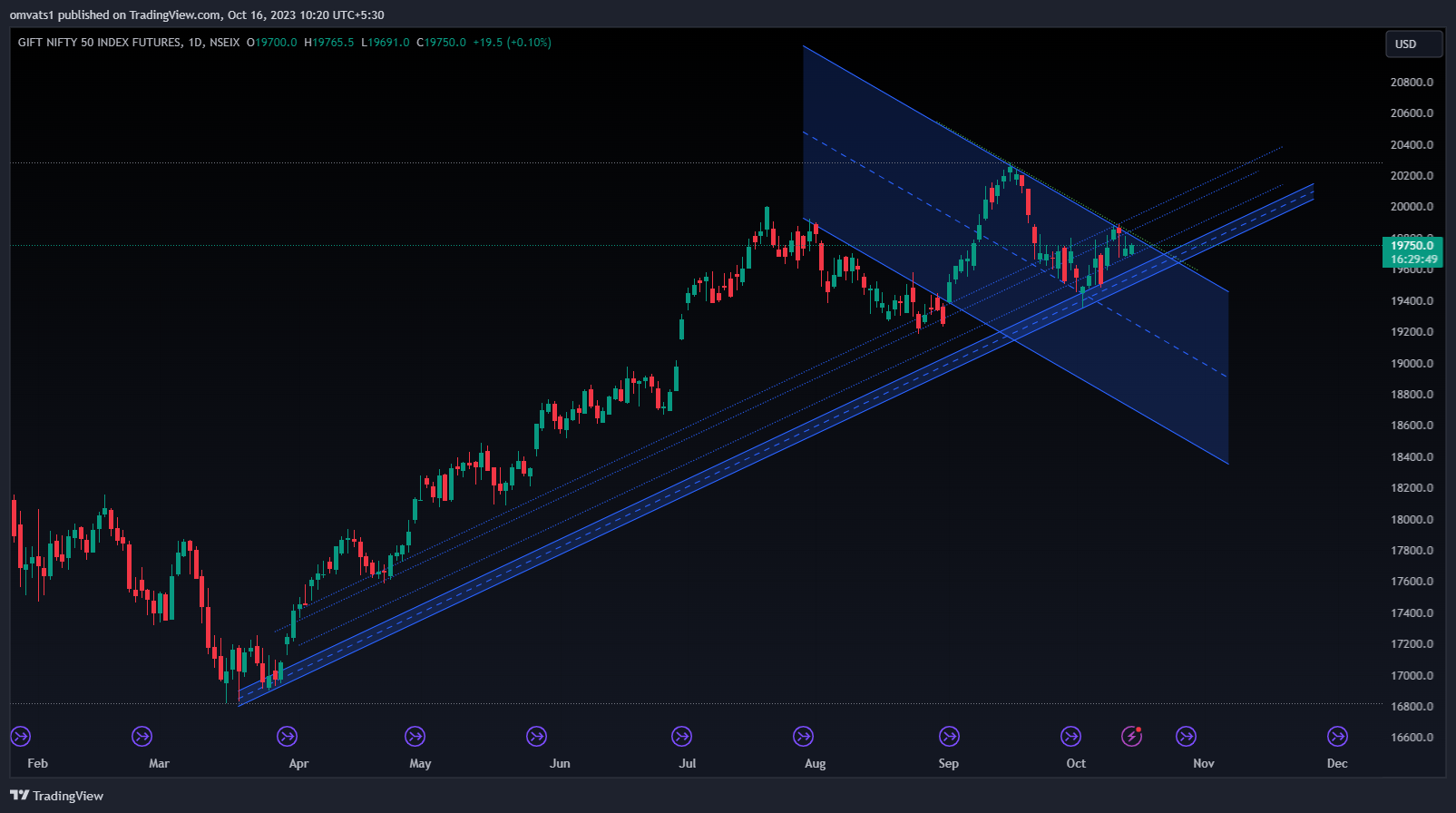The height and width of the screenshot is (813, 1456).
Task: Click the event marker icon above Jul
Action: (x=681, y=736)
